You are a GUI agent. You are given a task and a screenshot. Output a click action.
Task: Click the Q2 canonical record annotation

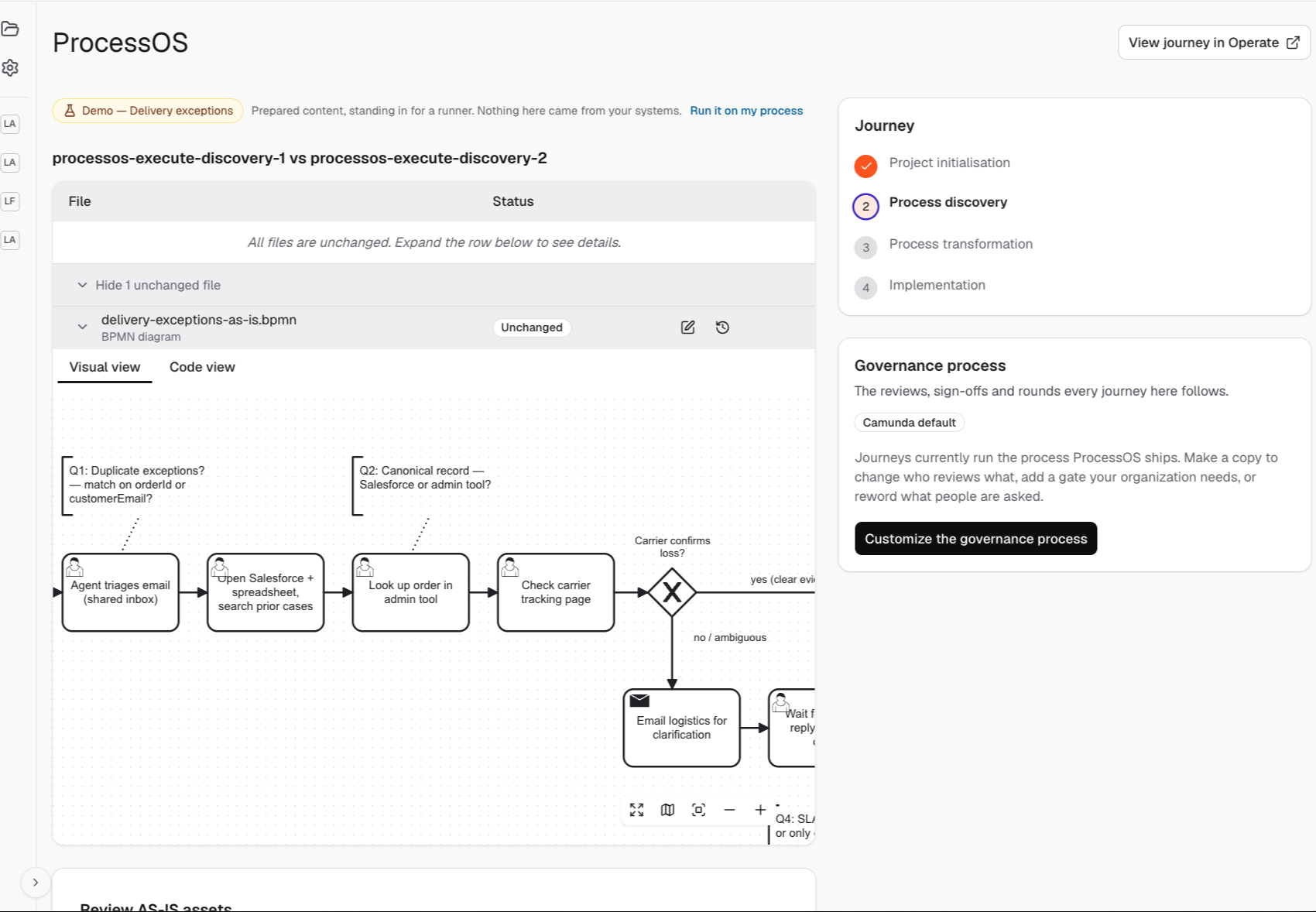[x=423, y=485]
